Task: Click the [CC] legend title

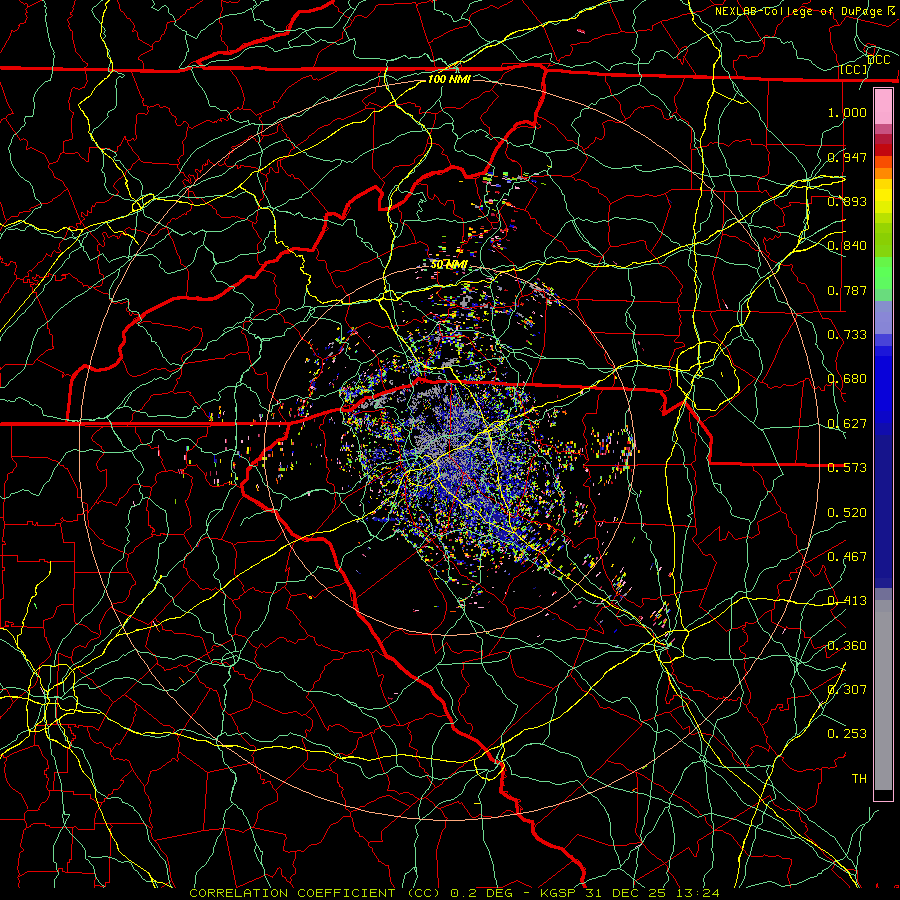Action: pyautogui.click(x=854, y=70)
